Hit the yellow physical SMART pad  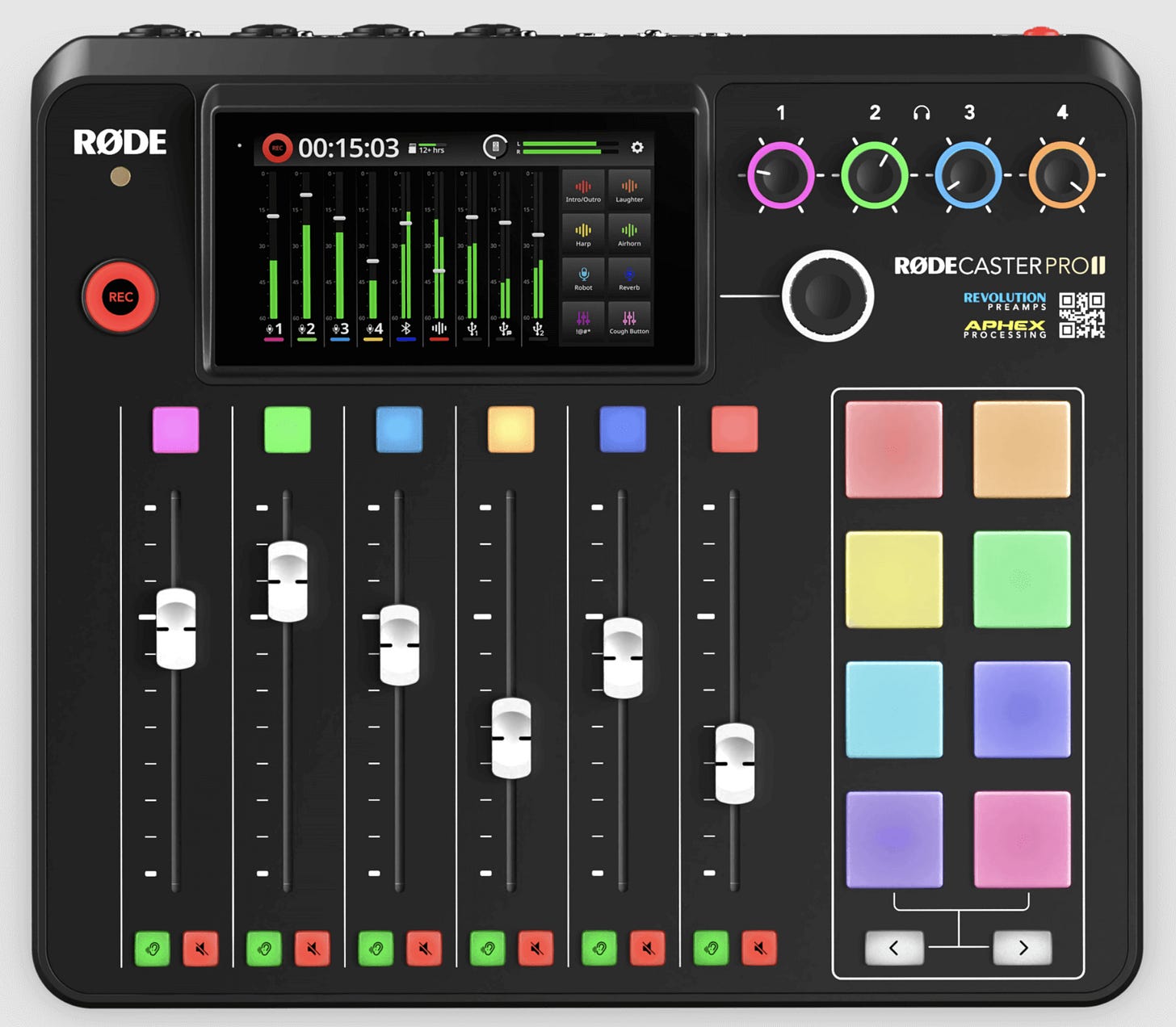(x=894, y=580)
